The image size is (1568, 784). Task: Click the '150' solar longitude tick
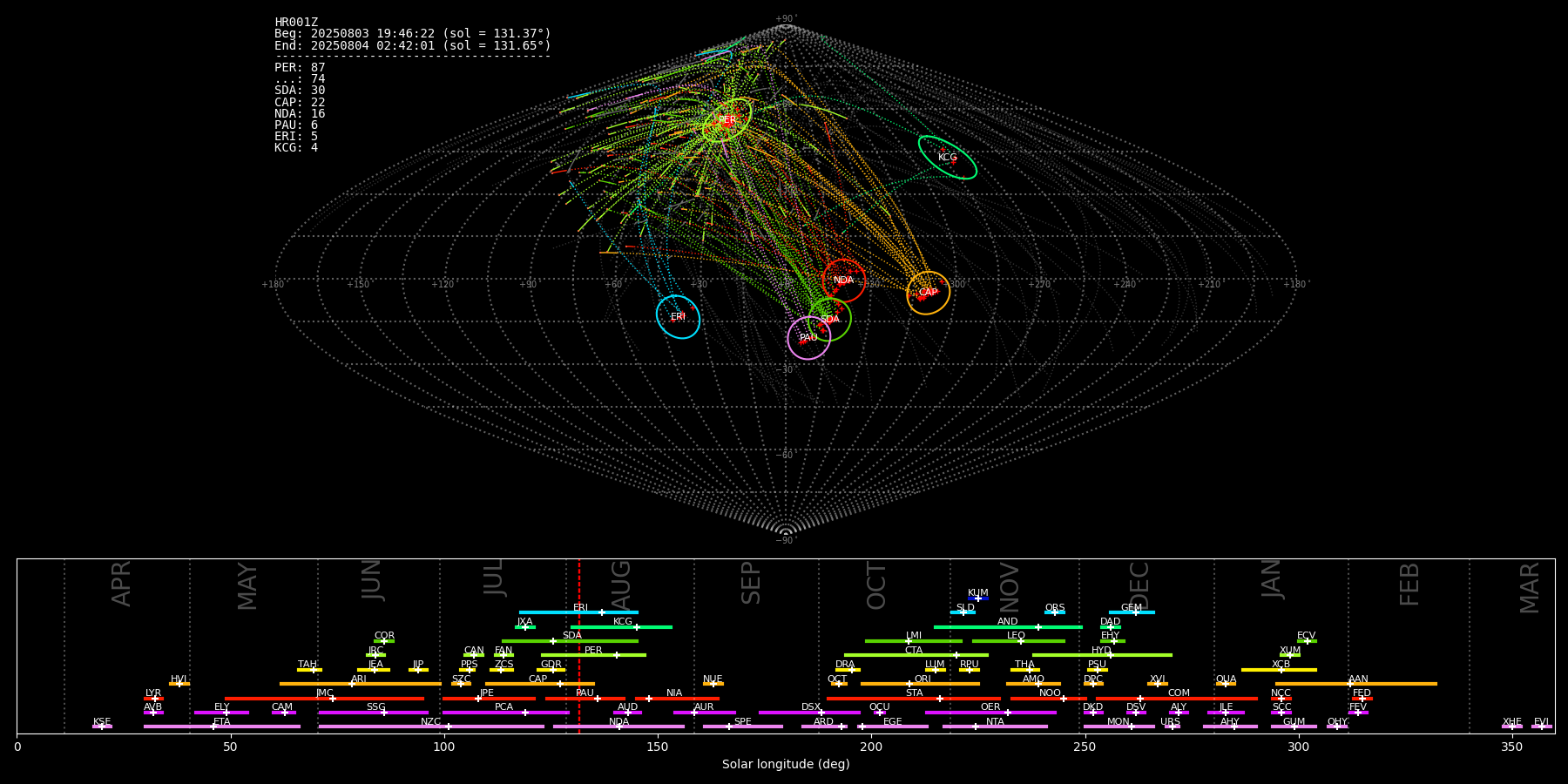pyautogui.click(x=658, y=747)
